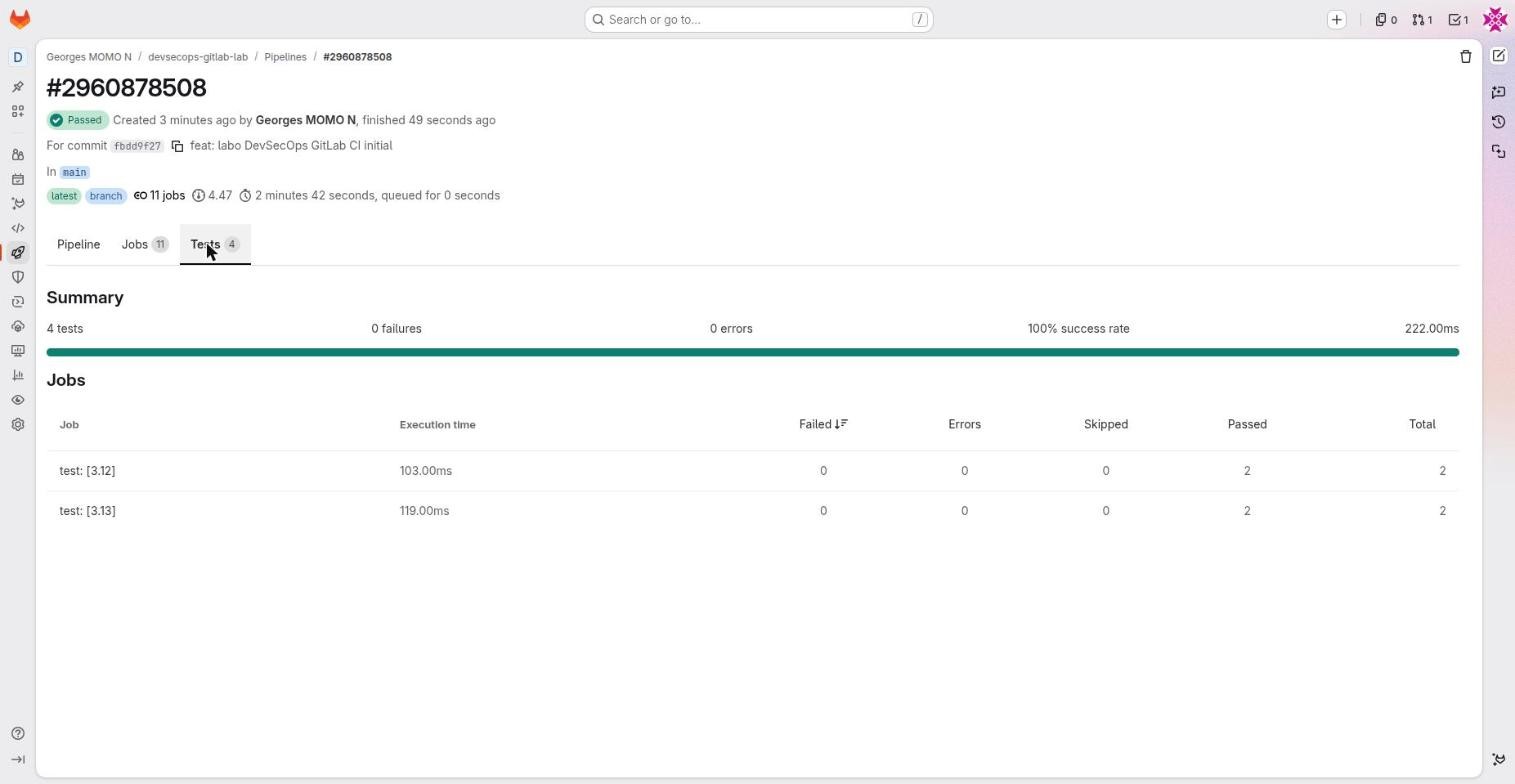Screen dimensions: 1515x784
Task: Open the history clock icon in right panel
Action: tap(1498, 122)
